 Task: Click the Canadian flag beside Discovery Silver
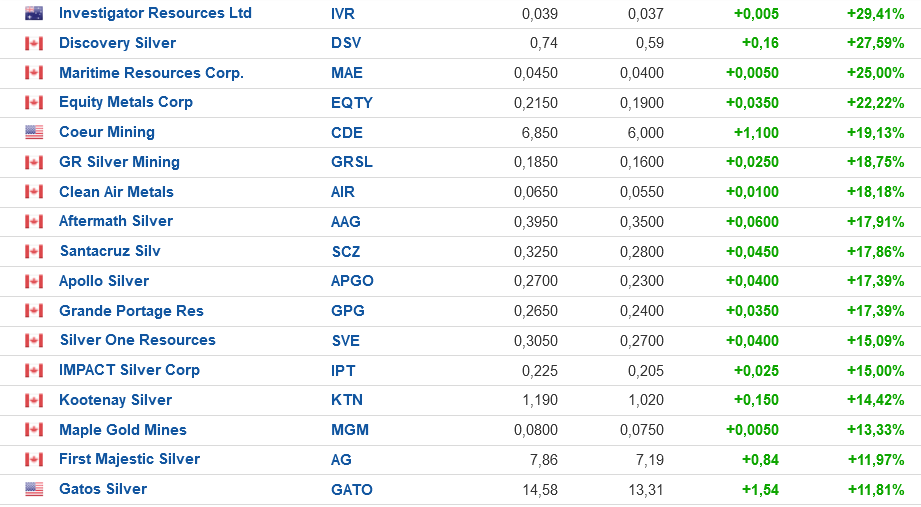point(34,43)
